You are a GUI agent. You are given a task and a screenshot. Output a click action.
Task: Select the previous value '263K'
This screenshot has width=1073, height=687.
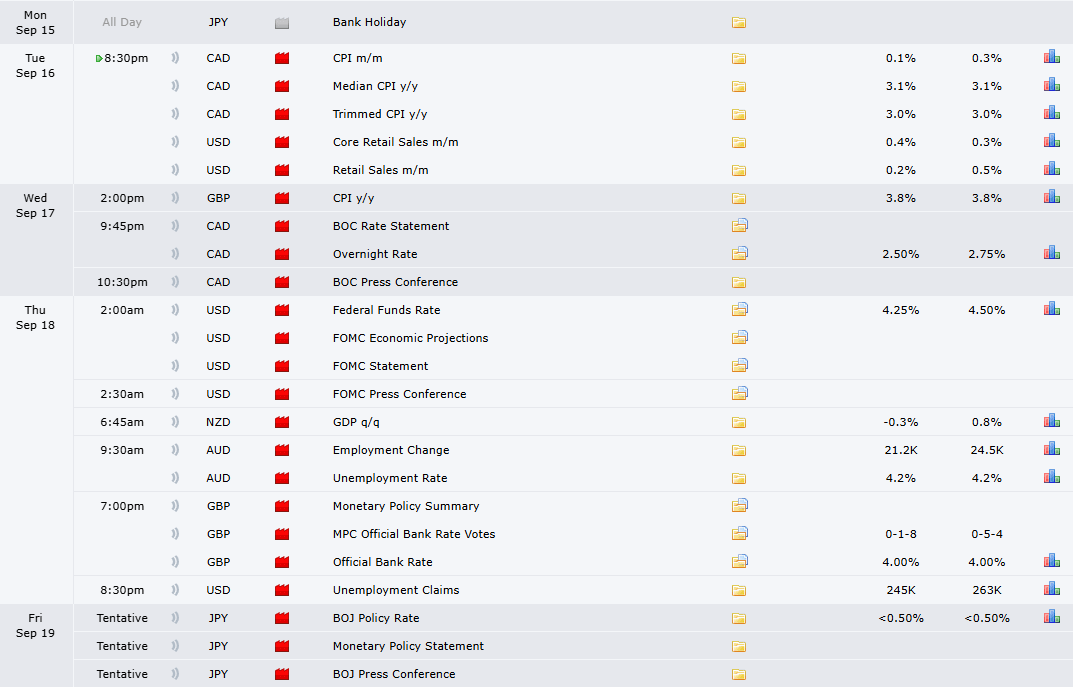[x=987, y=590]
